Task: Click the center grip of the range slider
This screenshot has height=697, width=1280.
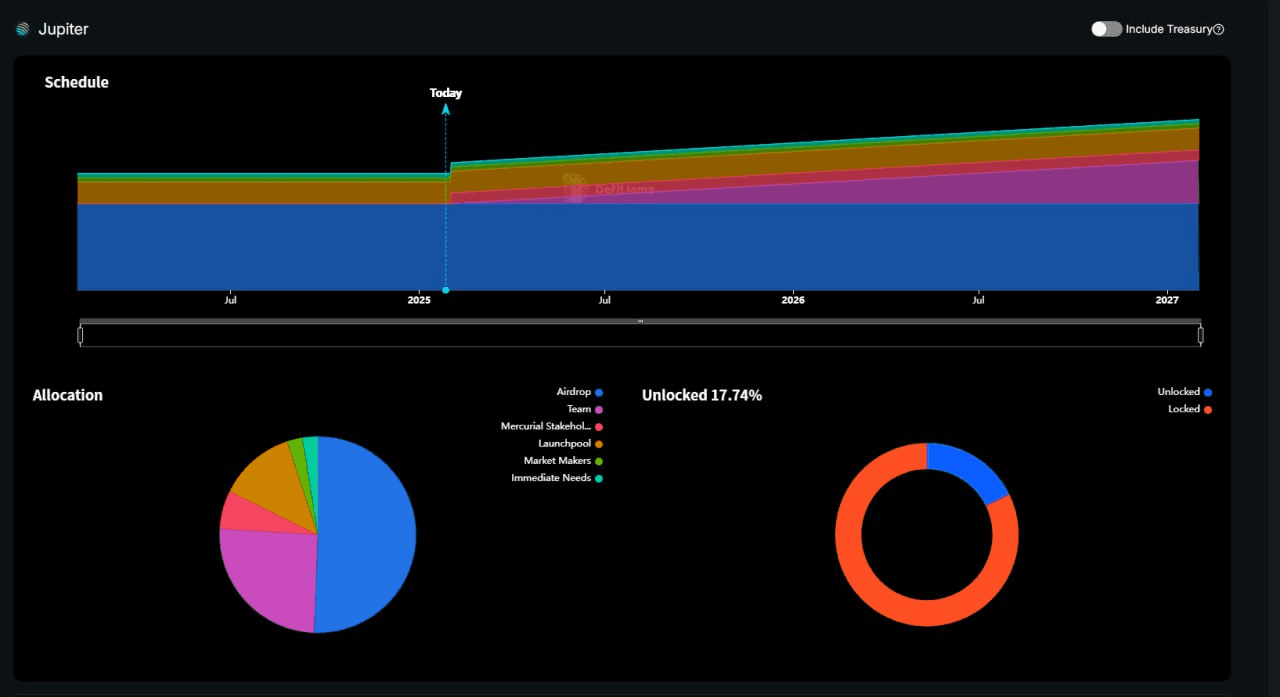Action: click(x=640, y=321)
